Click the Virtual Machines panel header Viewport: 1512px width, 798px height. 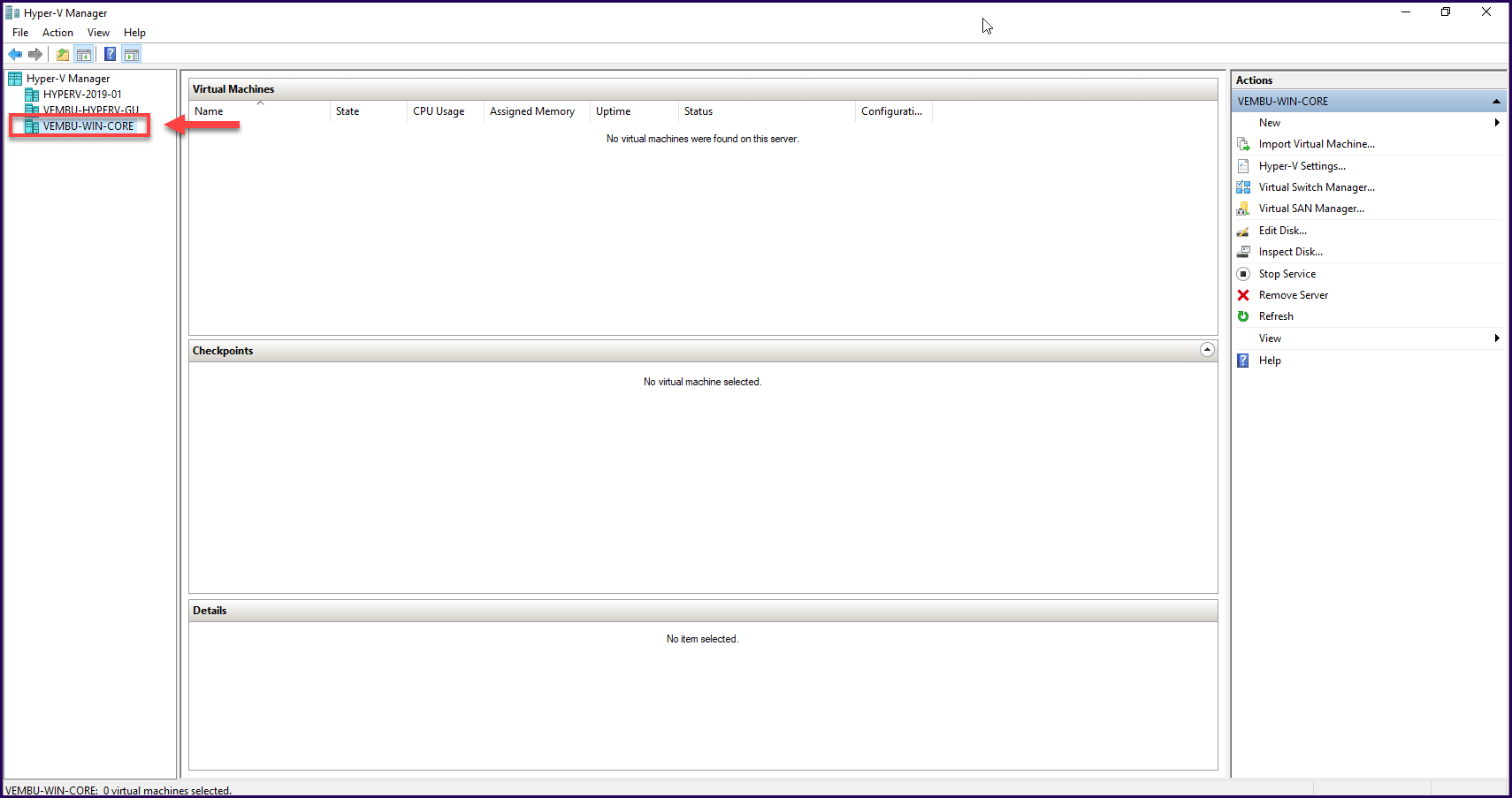point(703,89)
